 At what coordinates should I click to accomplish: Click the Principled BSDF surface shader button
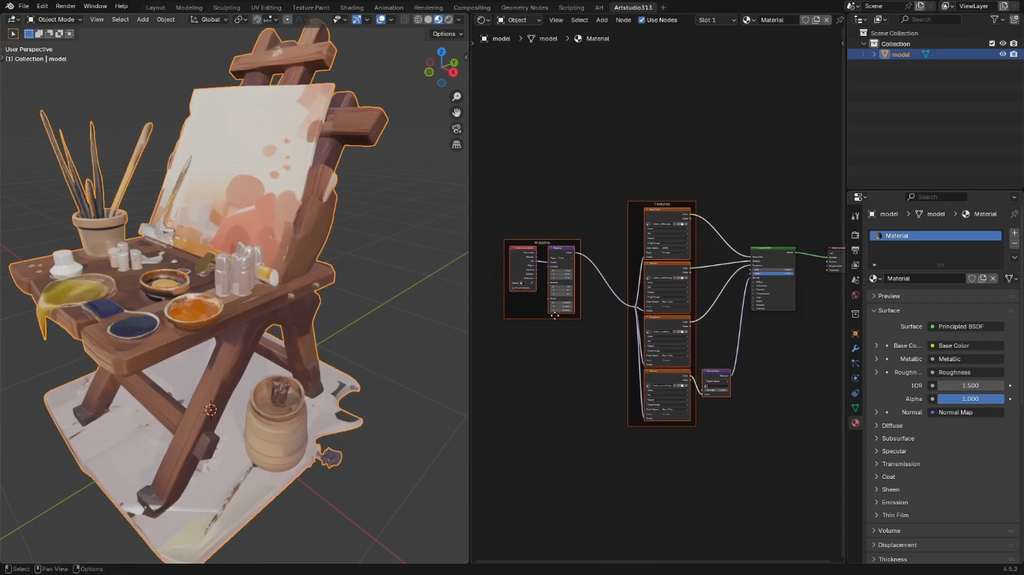(966, 327)
